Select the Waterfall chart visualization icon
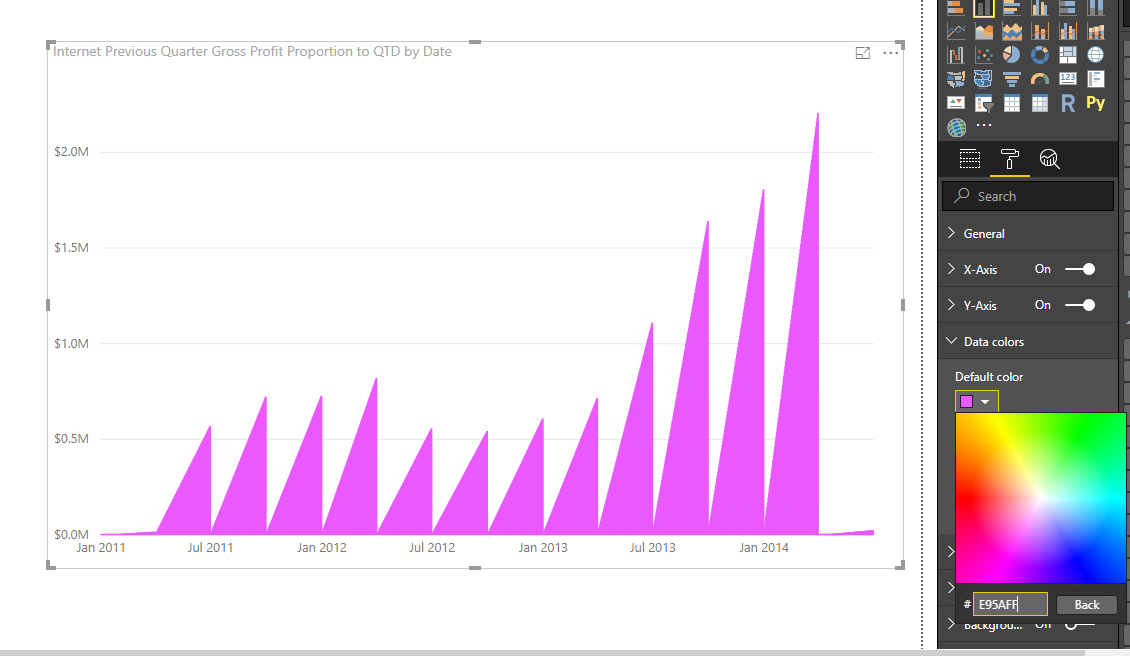The width and height of the screenshot is (1130, 656). [x=956, y=55]
